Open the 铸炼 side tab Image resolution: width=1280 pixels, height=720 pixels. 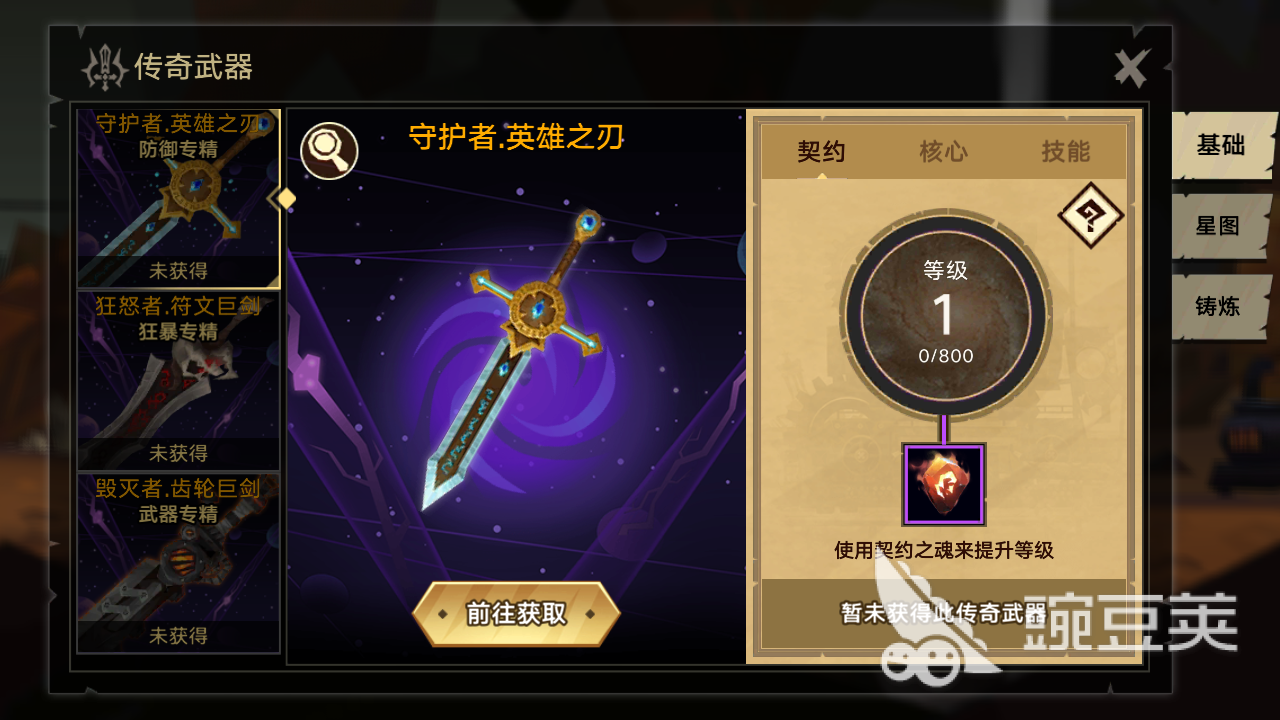click(x=1220, y=306)
